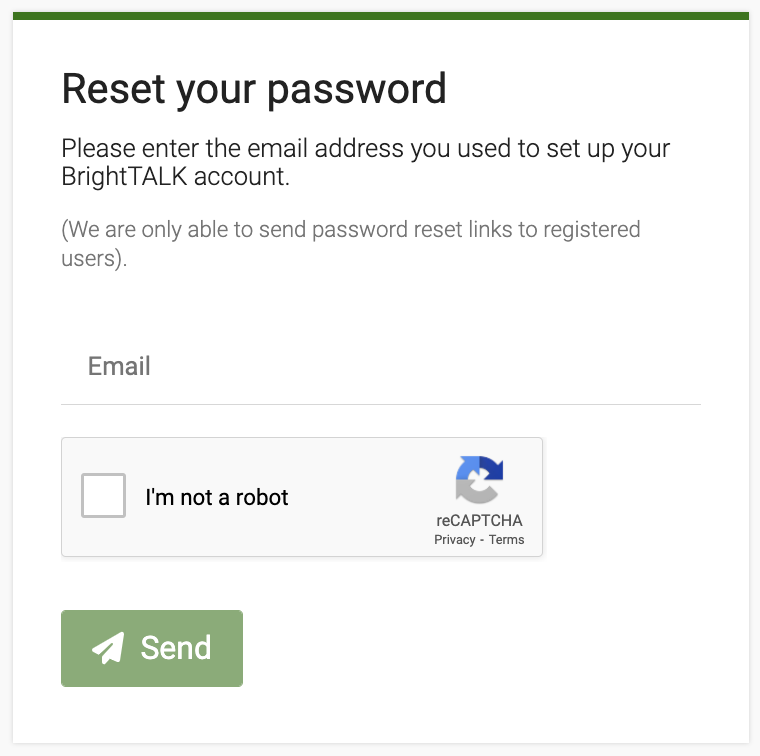
Task: Click the dash between Privacy and Terms
Action: pos(481,540)
